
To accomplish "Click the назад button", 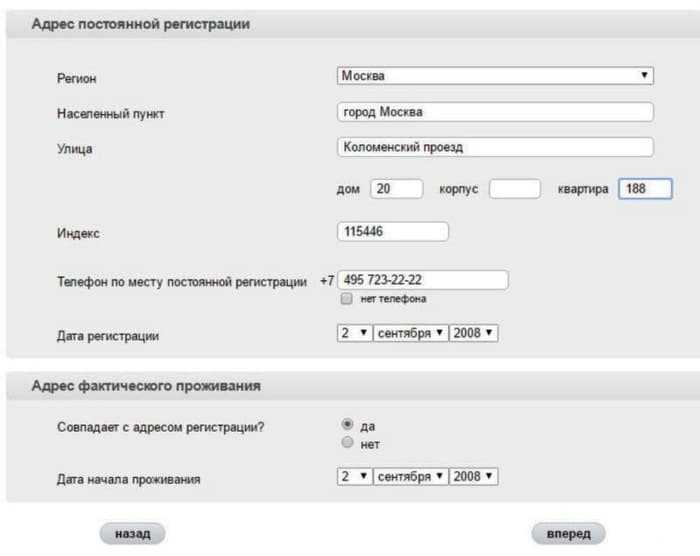I will pyautogui.click(x=133, y=534).
